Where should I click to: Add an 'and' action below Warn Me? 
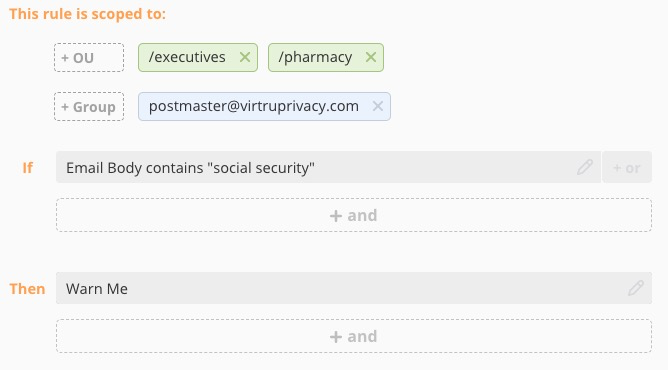pyautogui.click(x=354, y=336)
